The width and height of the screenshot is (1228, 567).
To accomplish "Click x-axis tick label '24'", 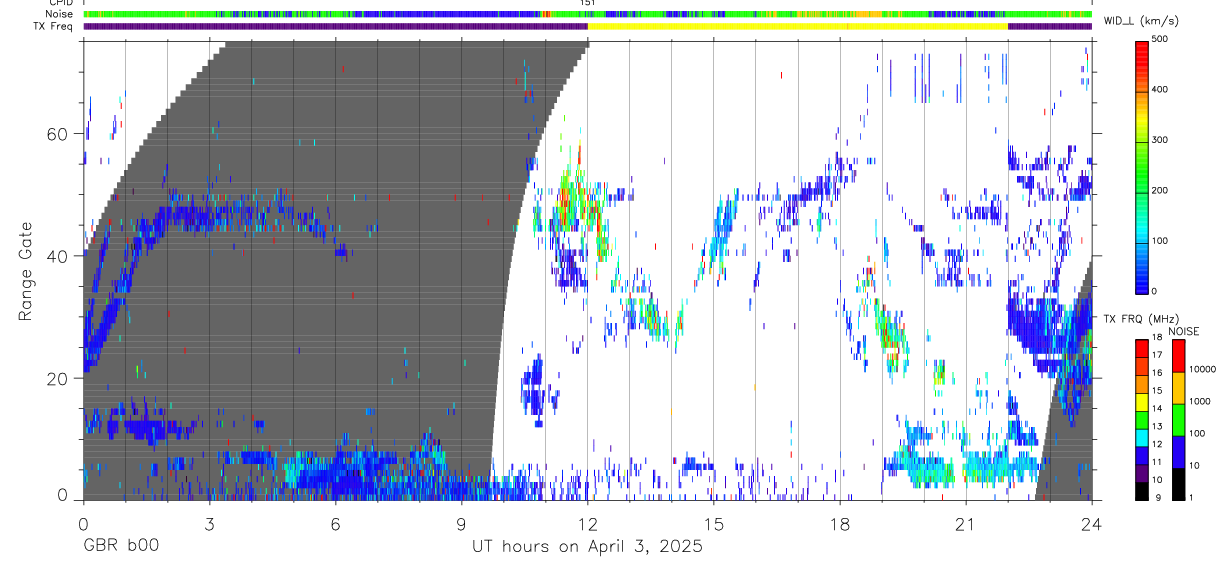I will (1092, 524).
